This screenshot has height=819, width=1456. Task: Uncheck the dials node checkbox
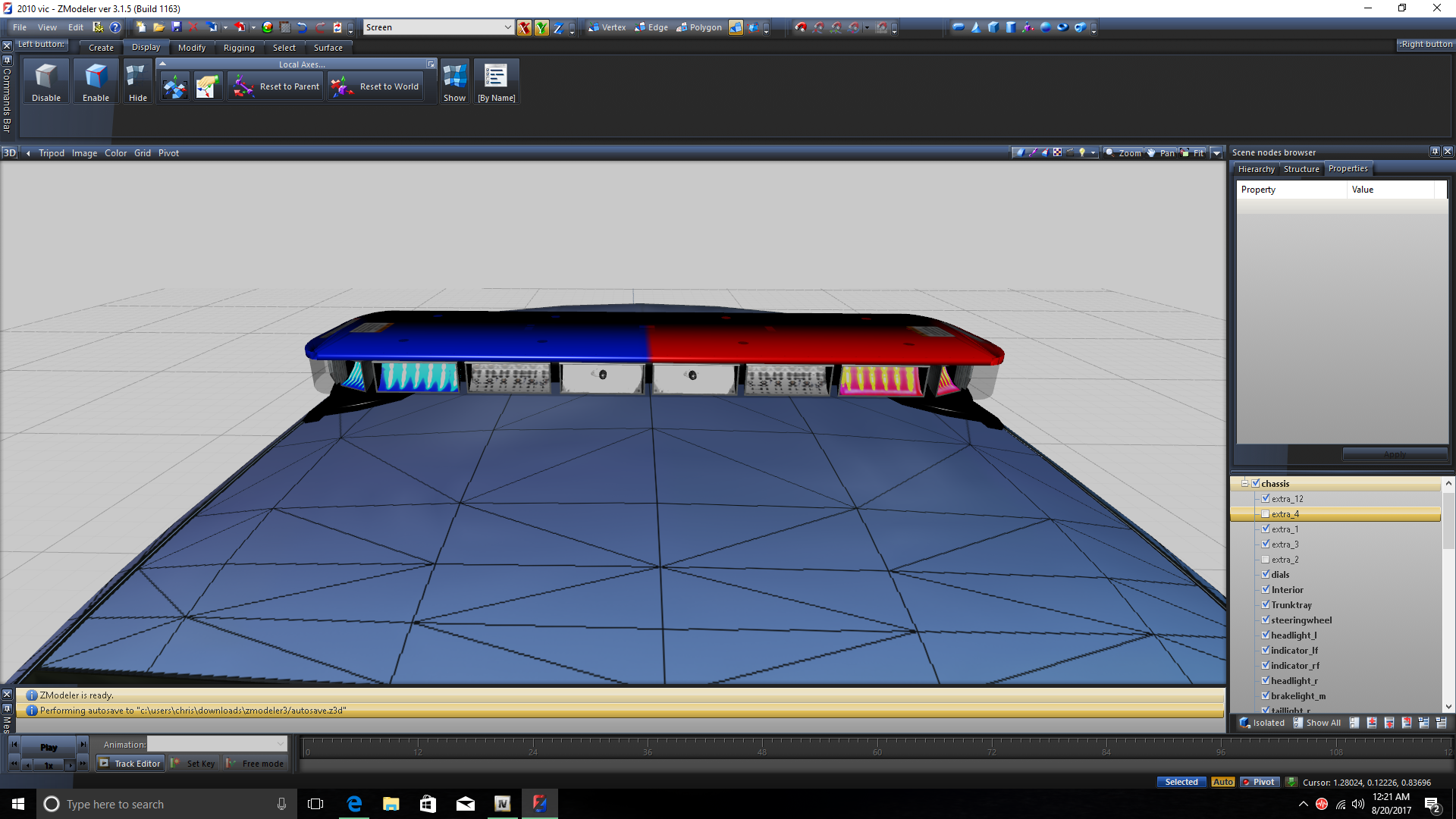click(x=1266, y=575)
